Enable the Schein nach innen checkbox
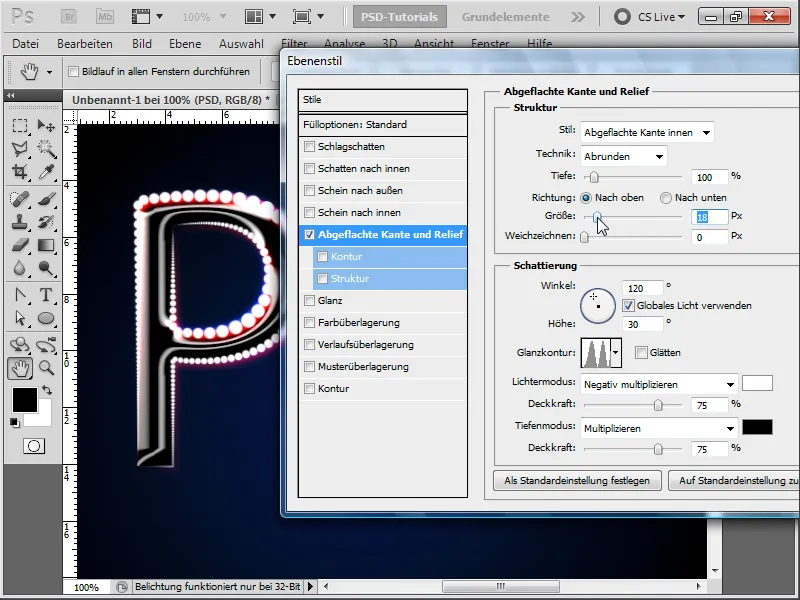This screenshot has height=600, width=800. pos(309,213)
